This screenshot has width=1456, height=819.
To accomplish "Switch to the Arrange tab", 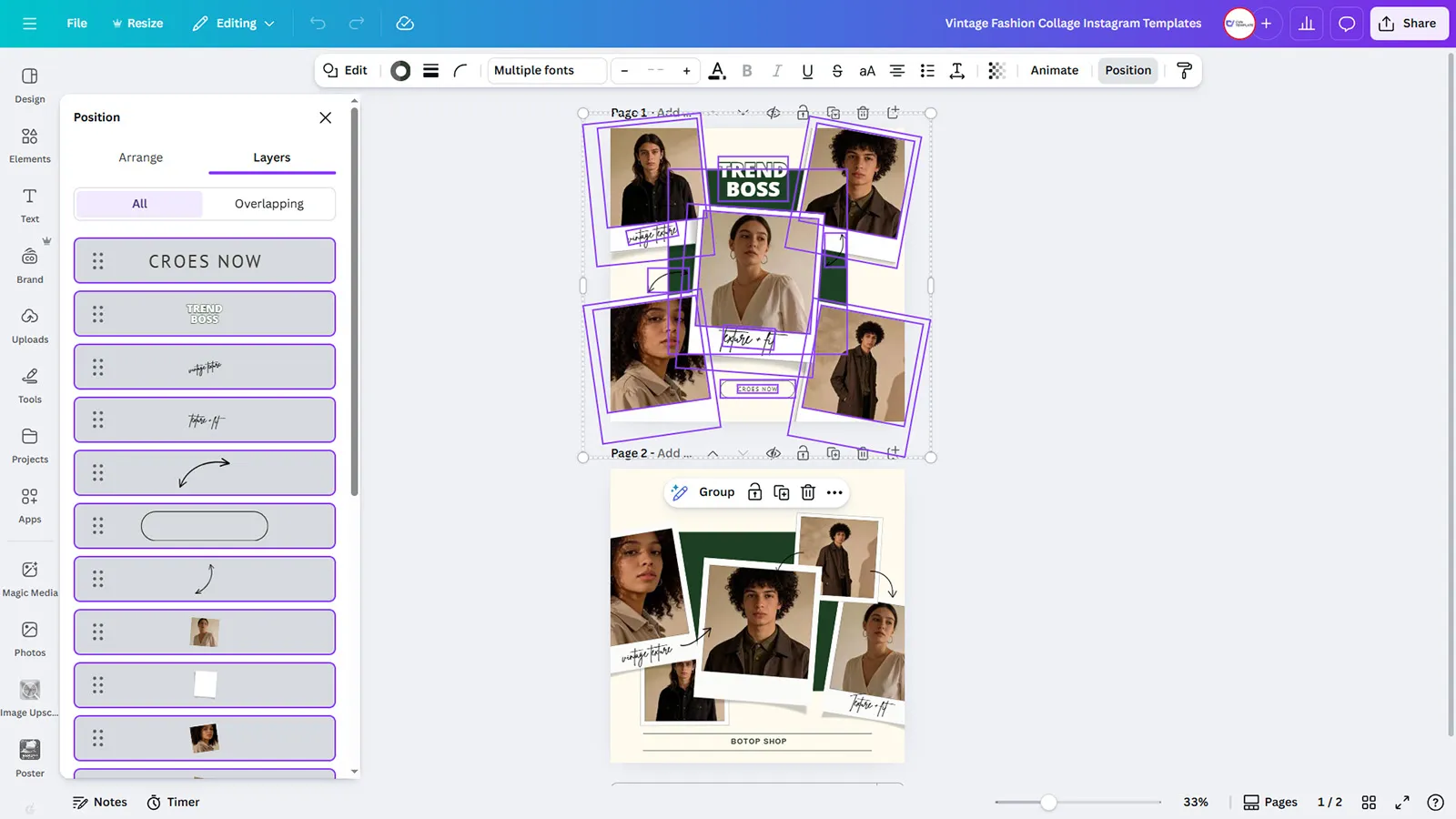I will tap(140, 157).
